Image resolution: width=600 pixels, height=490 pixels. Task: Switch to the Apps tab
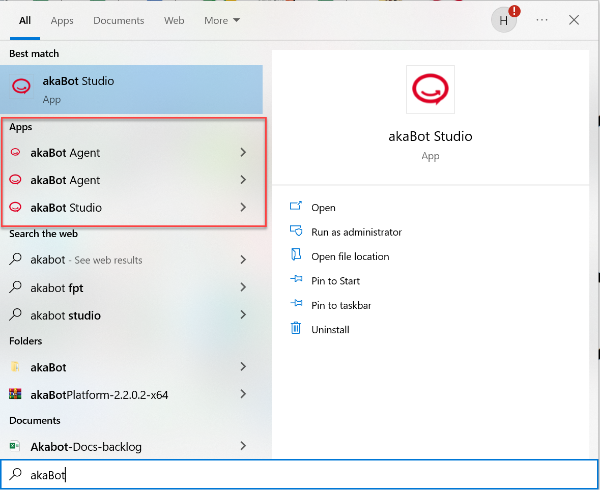point(62,21)
